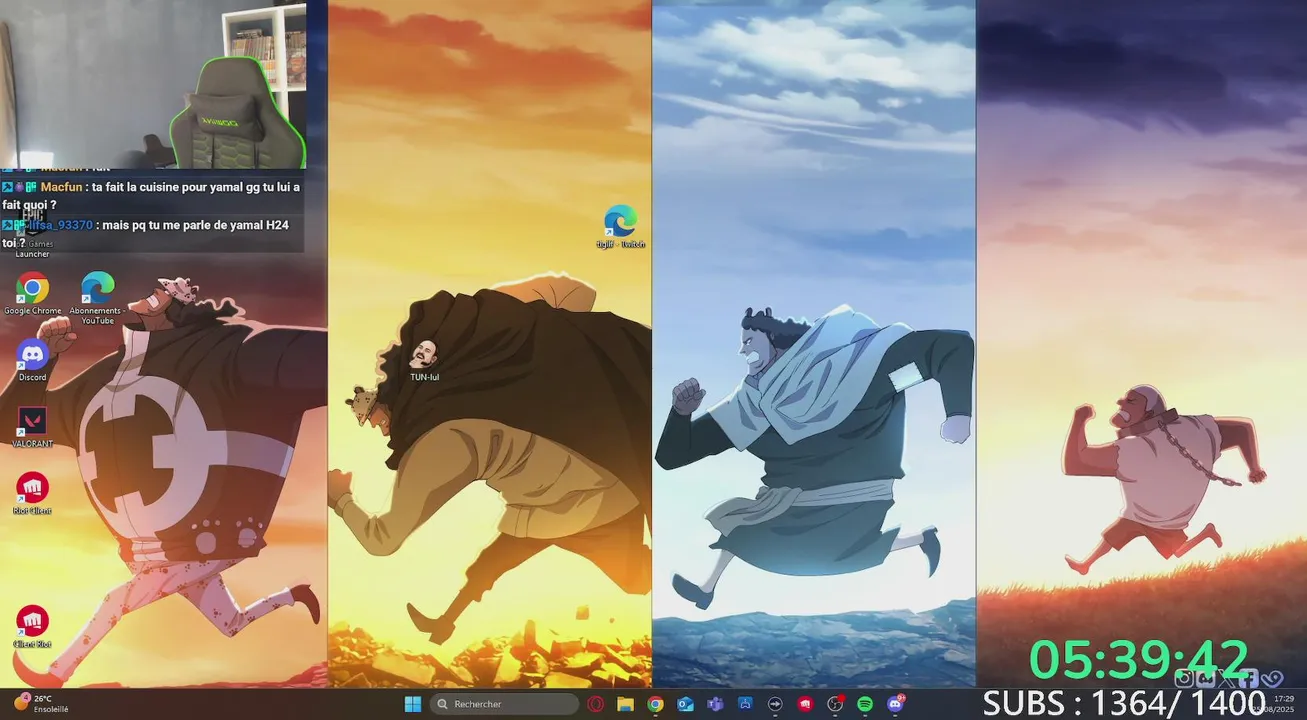Open Discord from the taskbar
The width and height of the screenshot is (1307, 720).
[x=895, y=704]
